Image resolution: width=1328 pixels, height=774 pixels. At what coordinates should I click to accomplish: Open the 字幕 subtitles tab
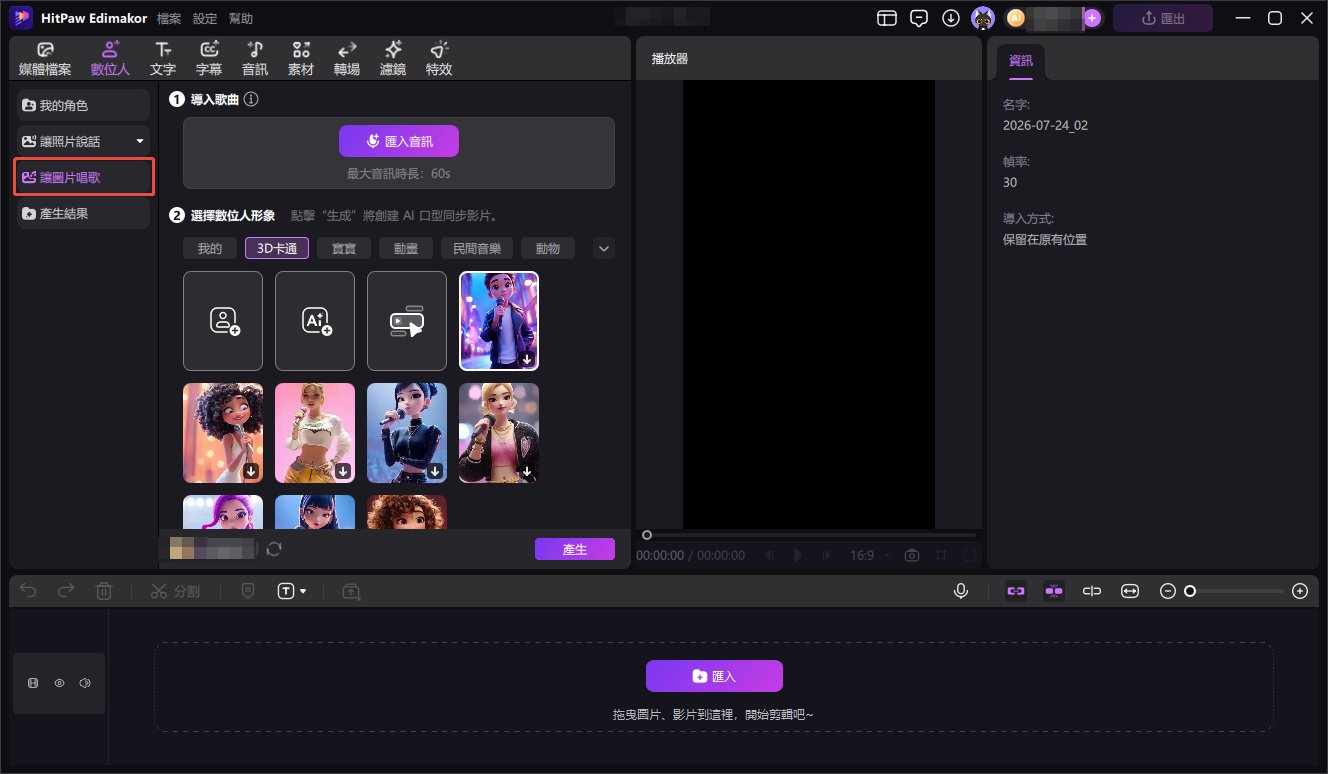coord(209,59)
